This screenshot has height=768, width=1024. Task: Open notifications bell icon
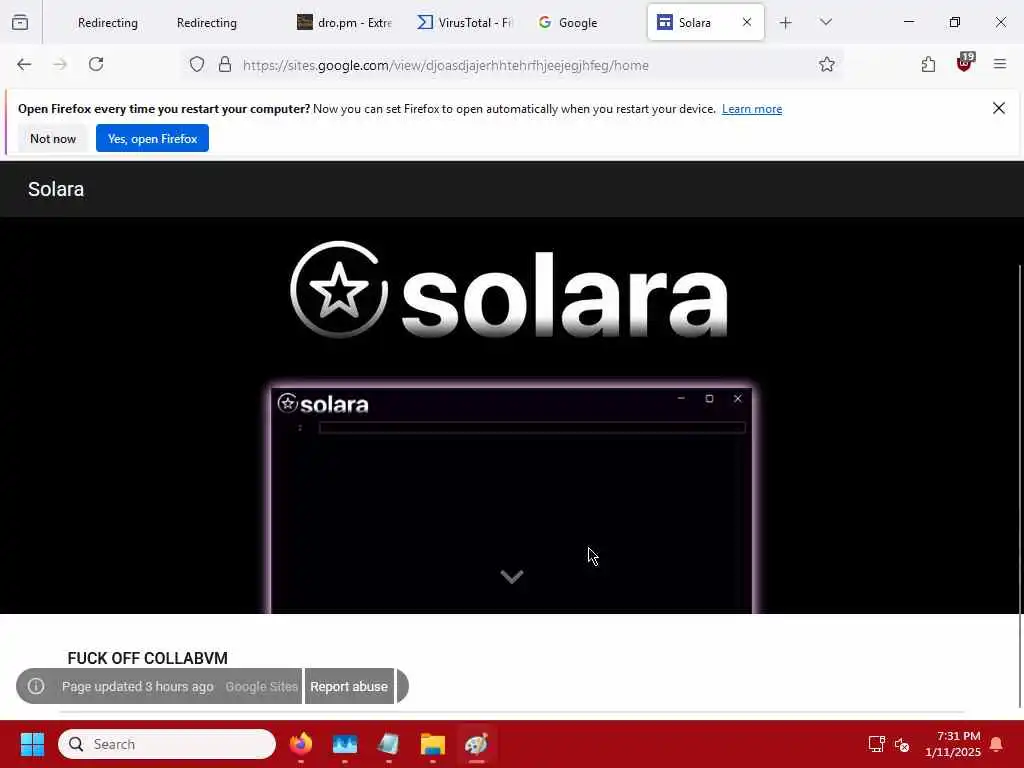point(997,744)
